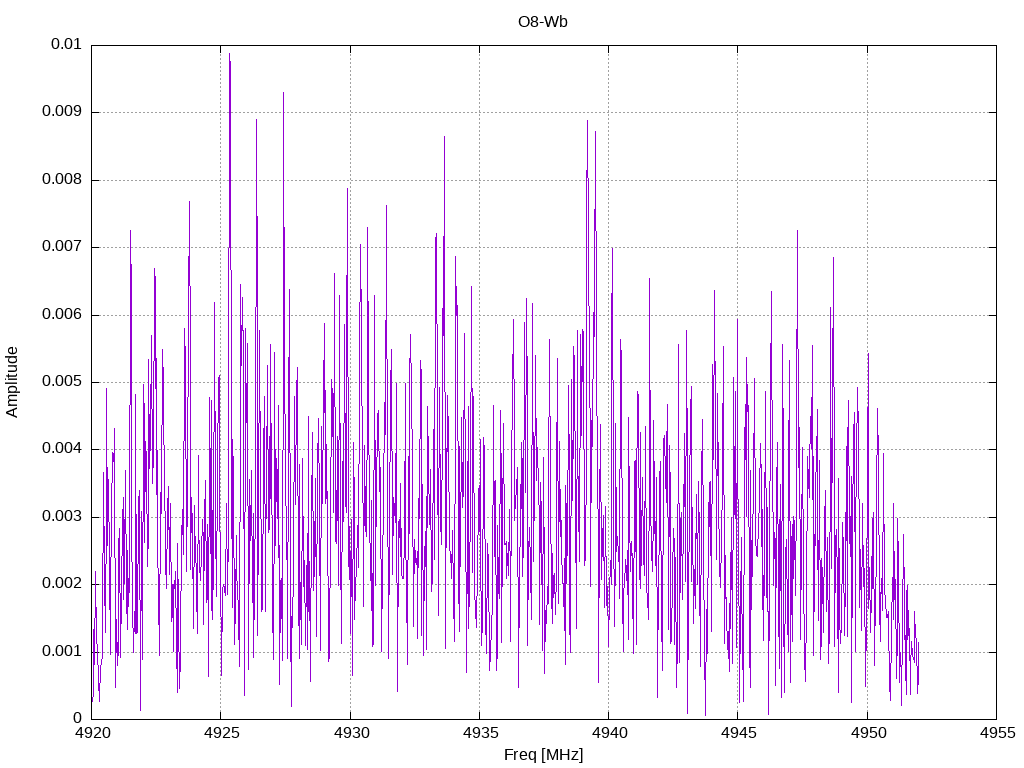Image resolution: width=1024 pixels, height=768 pixels.
Task: Click the x-axis value 4925
Action: point(221,733)
